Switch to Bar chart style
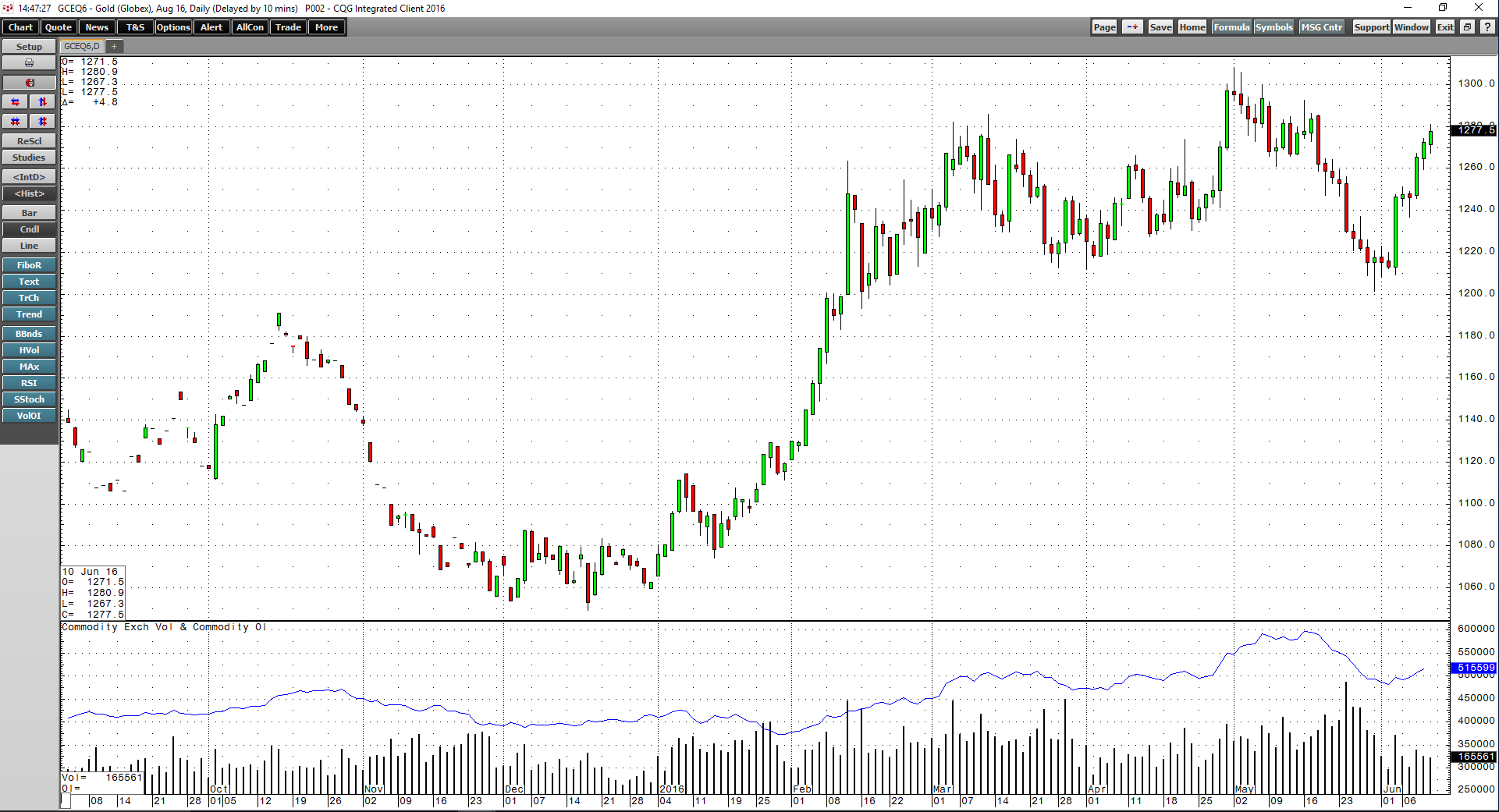This screenshot has height=812, width=1499. point(29,212)
